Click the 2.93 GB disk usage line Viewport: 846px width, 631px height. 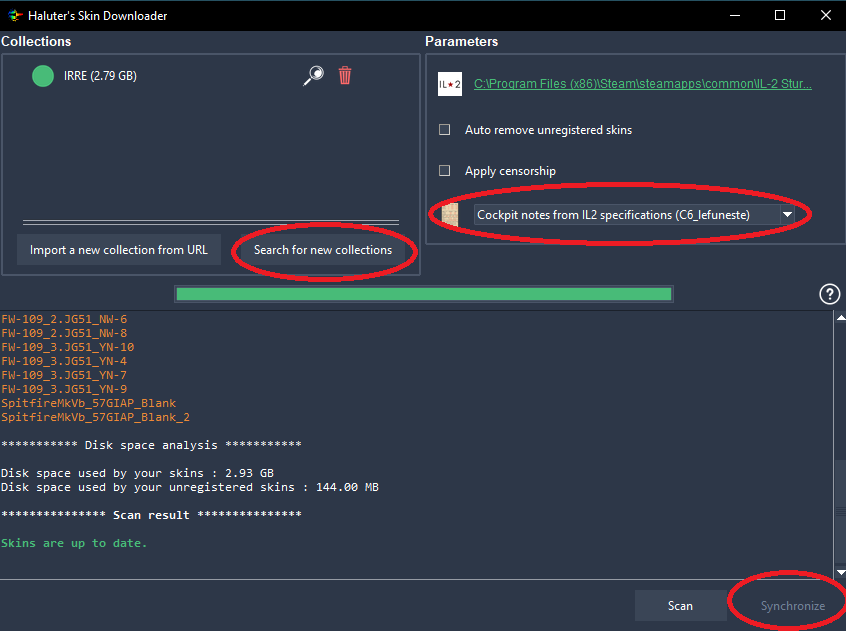(137, 473)
